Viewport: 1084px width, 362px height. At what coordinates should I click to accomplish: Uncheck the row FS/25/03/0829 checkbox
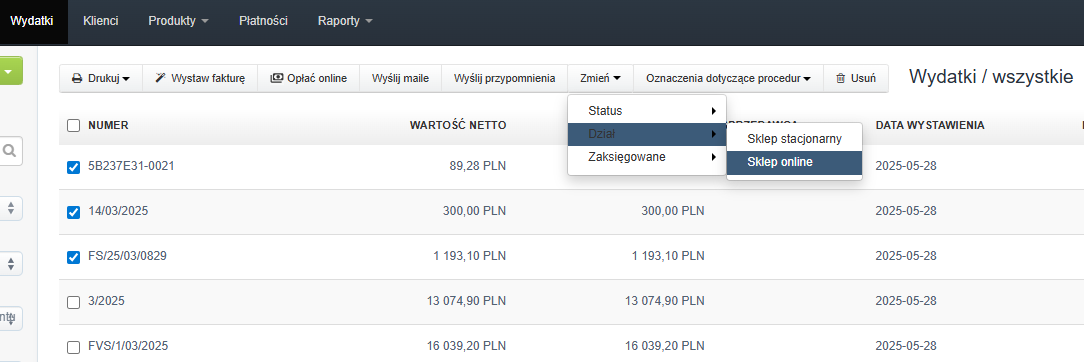[73, 257]
